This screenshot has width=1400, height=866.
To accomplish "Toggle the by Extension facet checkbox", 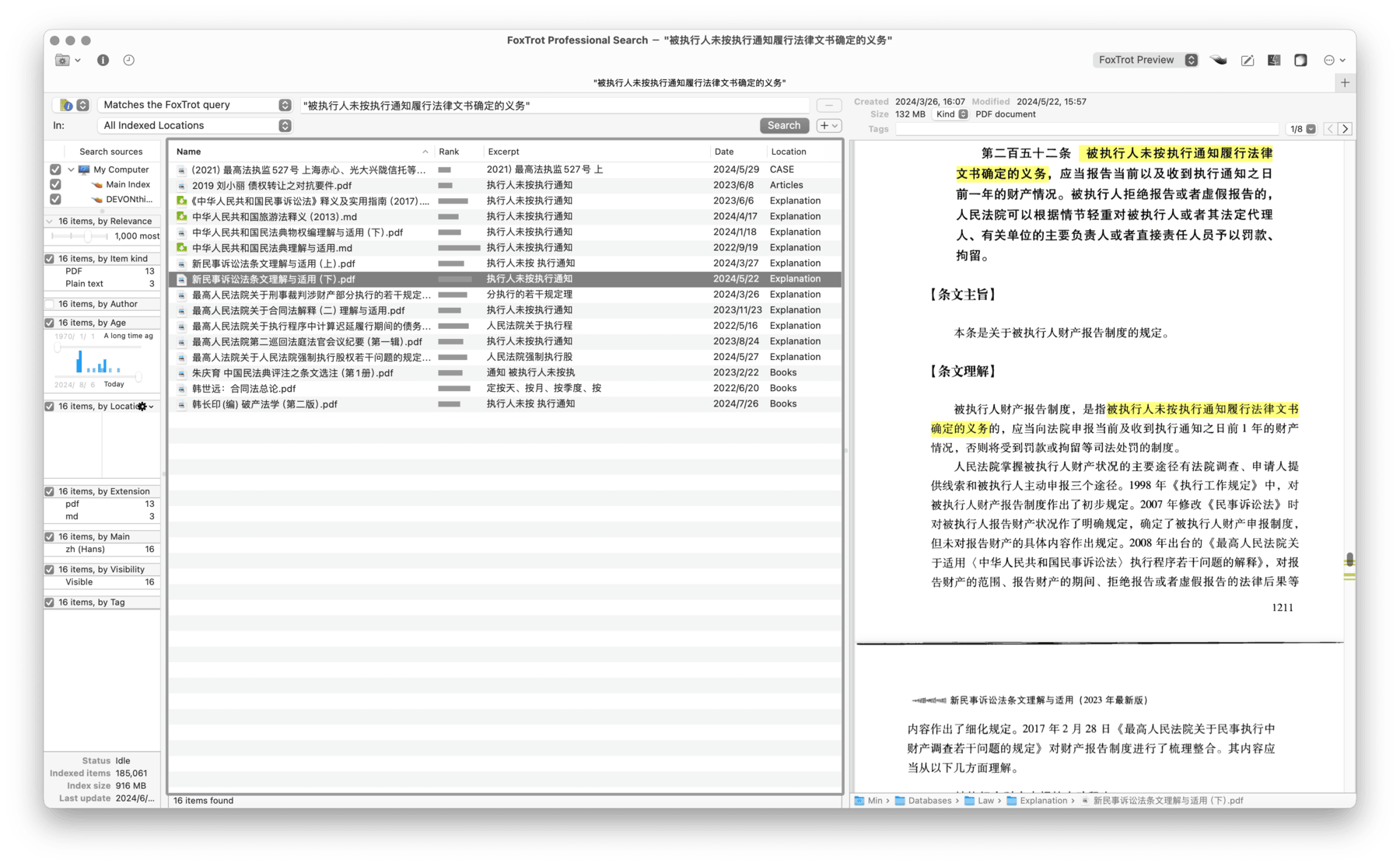I will tap(50, 491).
